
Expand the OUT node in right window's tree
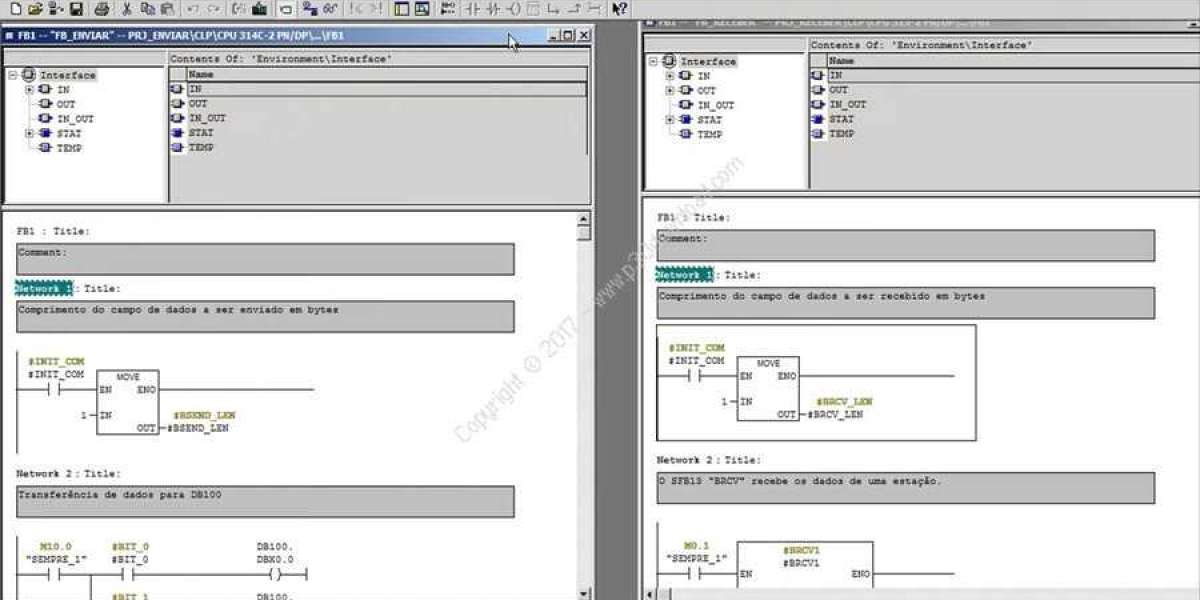[671, 91]
